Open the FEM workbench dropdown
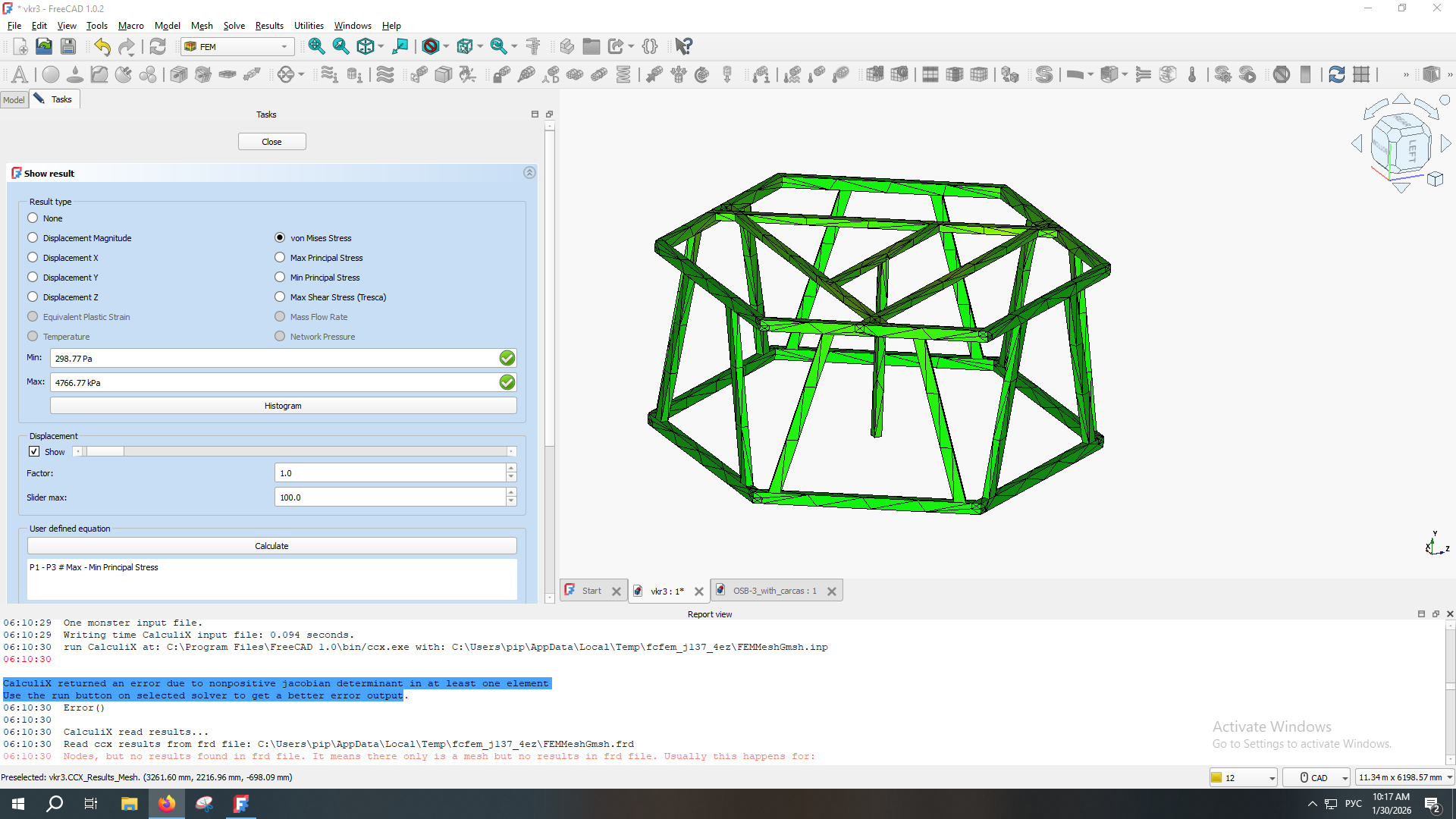 237,47
